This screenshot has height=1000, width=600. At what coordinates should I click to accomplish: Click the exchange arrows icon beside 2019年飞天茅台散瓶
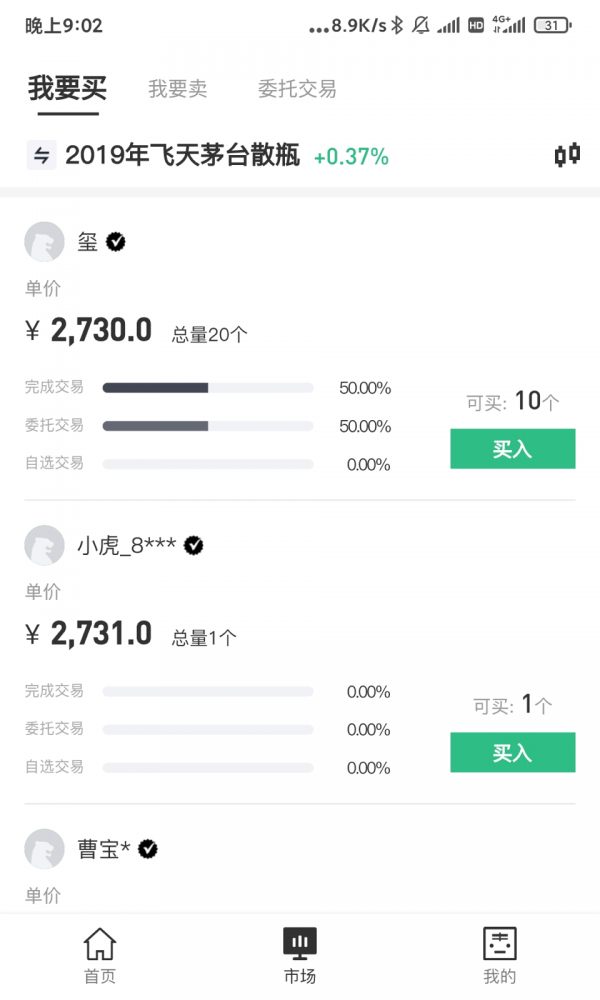tap(40, 156)
